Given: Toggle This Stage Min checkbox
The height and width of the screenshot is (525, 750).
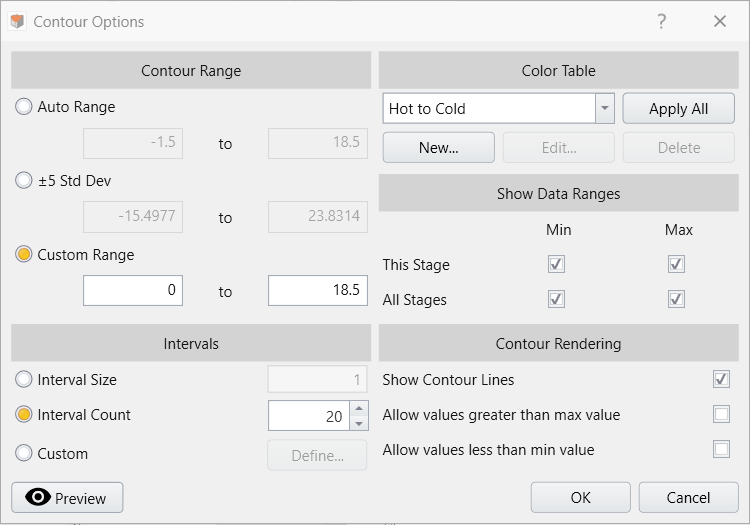Looking at the screenshot, I should click(x=556, y=264).
